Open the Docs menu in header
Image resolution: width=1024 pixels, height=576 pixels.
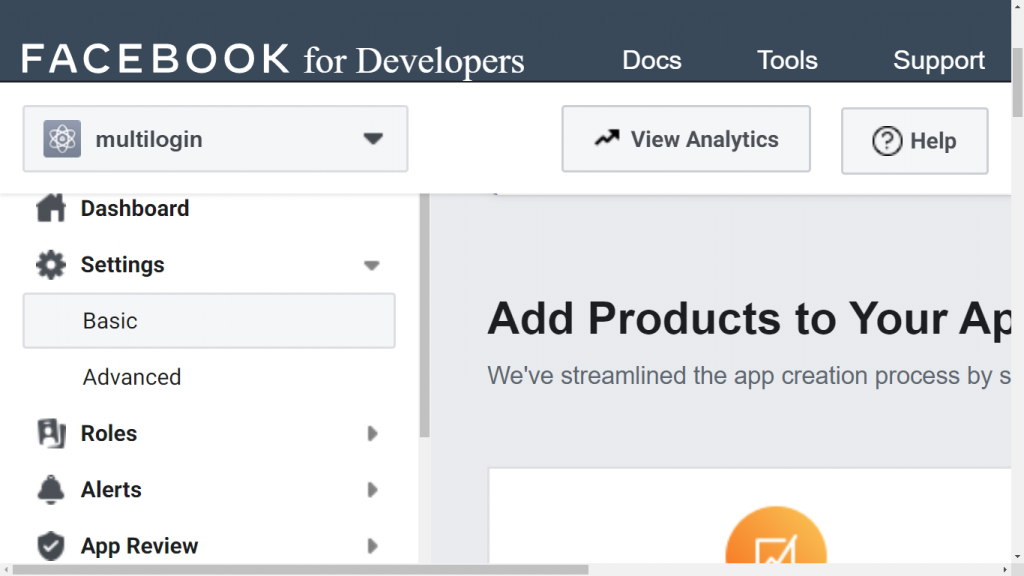pyautogui.click(x=652, y=60)
